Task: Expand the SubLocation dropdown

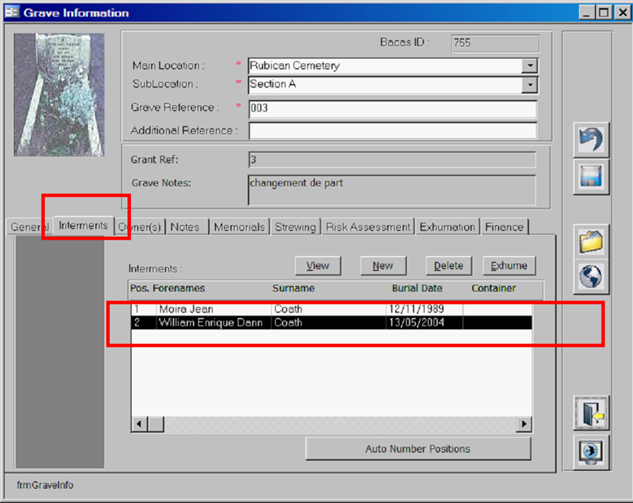Action: [x=529, y=85]
